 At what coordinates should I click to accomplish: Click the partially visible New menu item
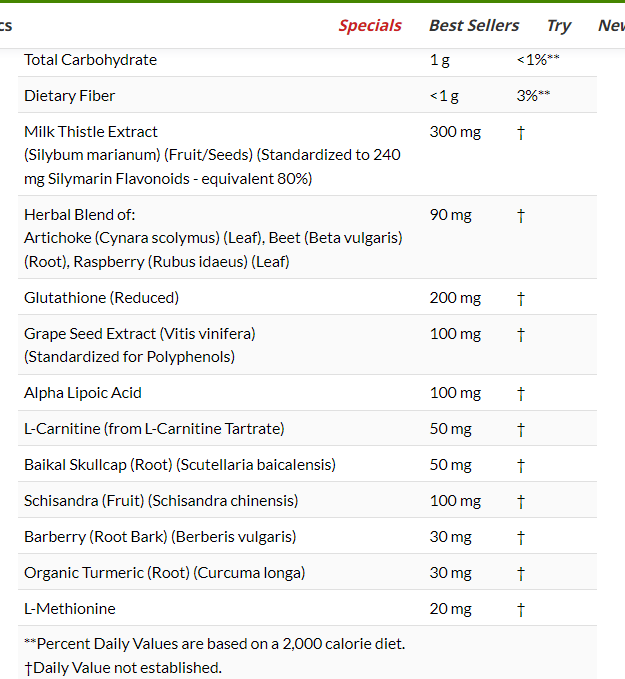(x=612, y=26)
